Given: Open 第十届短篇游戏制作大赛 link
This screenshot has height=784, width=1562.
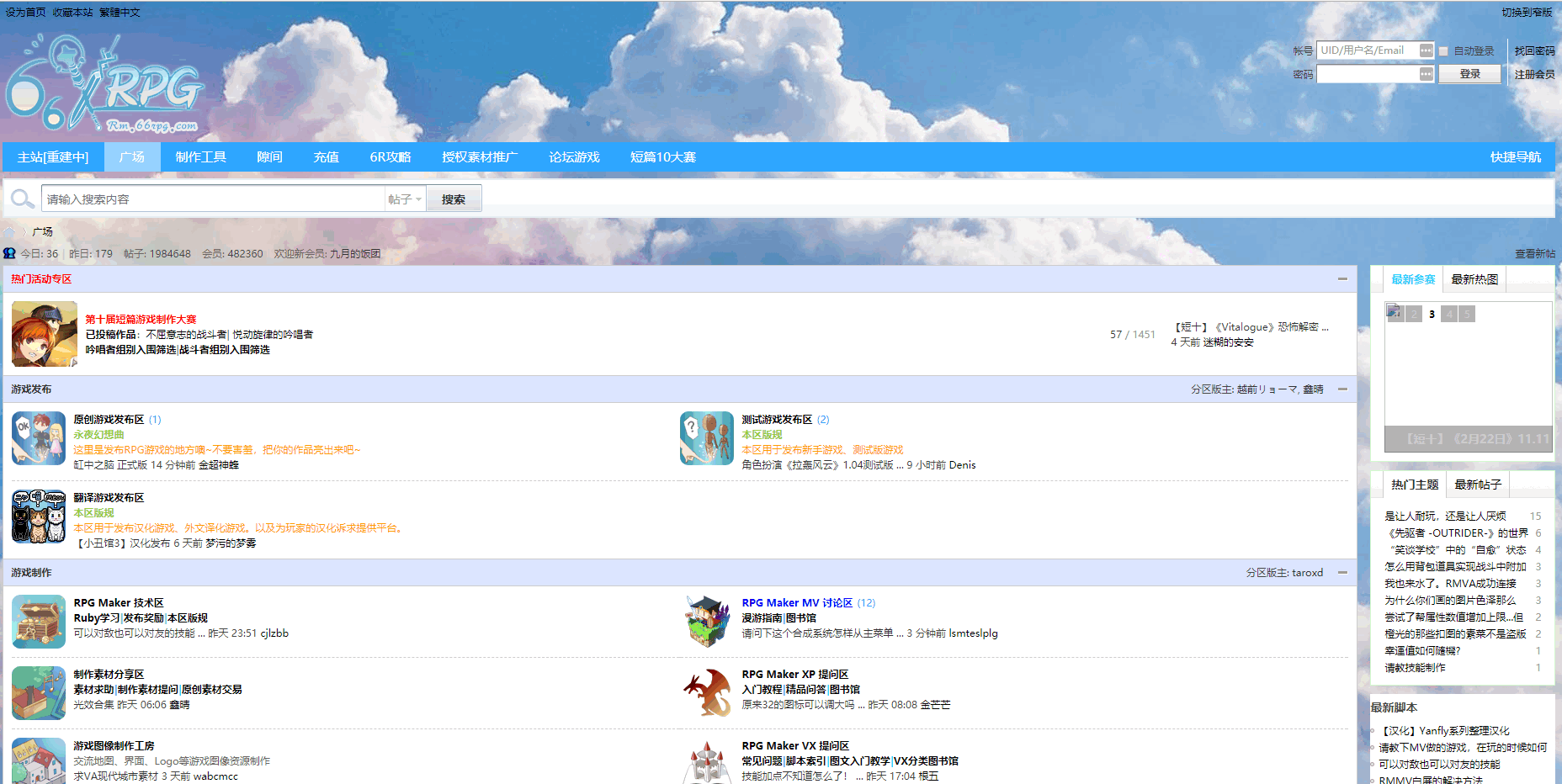Looking at the screenshot, I should (141, 320).
